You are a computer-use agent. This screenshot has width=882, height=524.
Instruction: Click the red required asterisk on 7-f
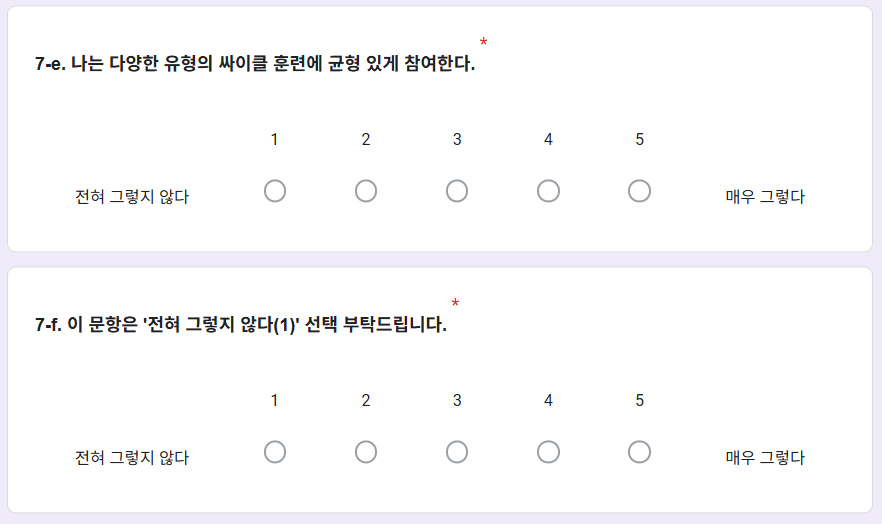pos(455,303)
